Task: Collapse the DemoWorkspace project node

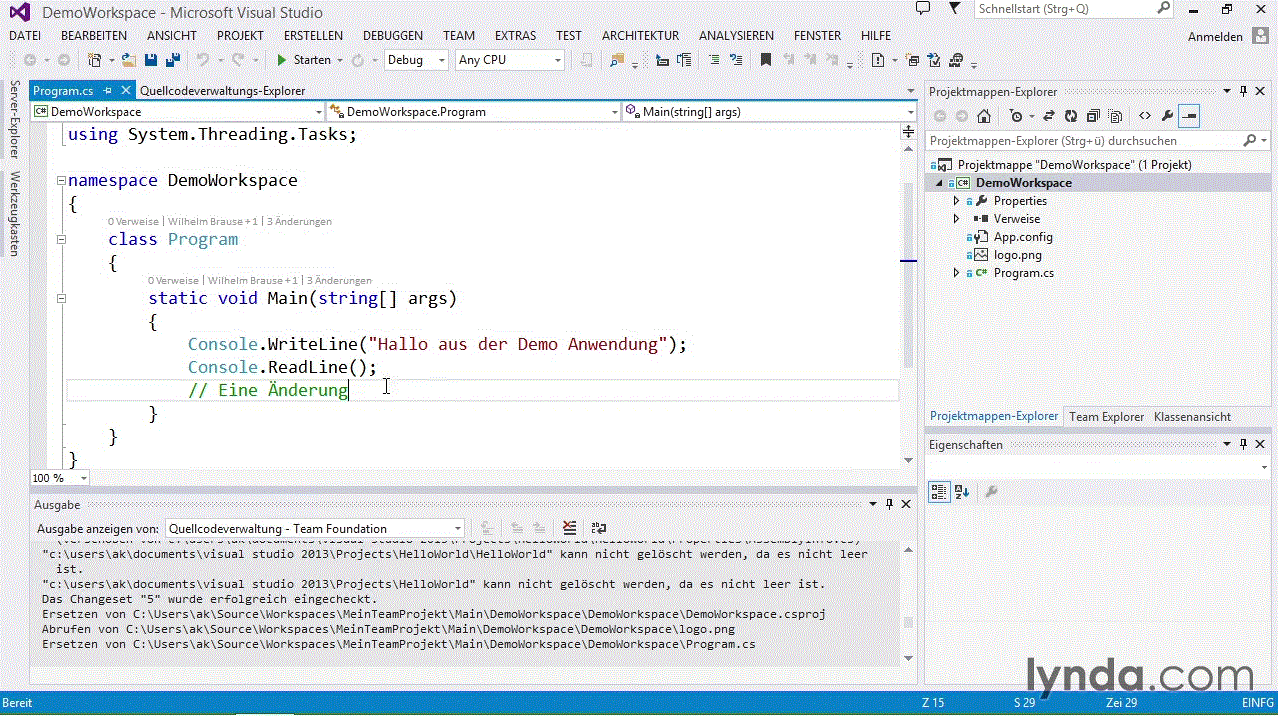Action: (939, 183)
